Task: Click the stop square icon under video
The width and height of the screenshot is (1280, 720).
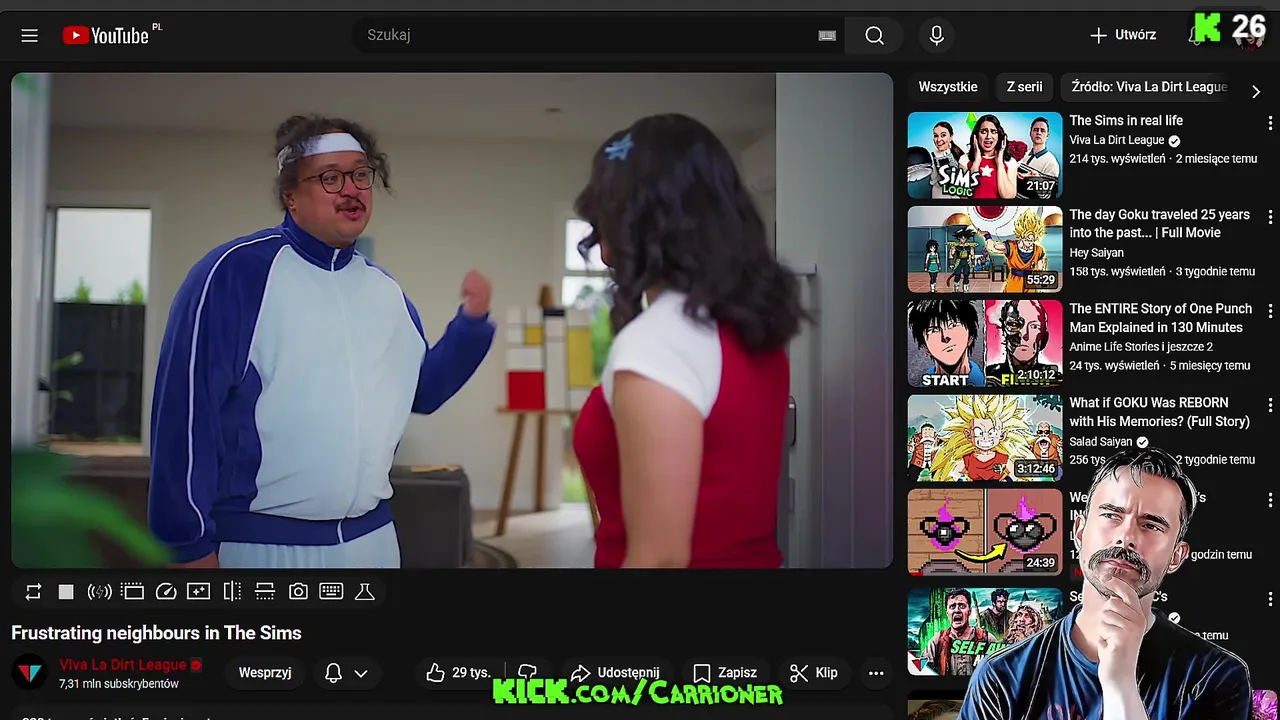Action: tap(66, 592)
